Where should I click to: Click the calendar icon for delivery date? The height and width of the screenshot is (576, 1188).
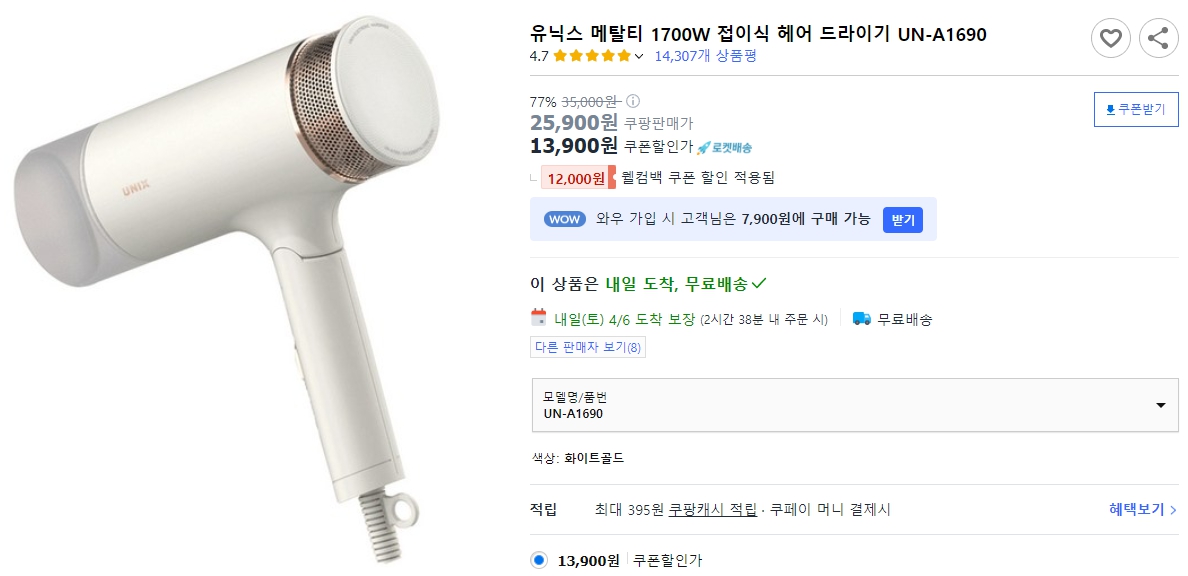click(x=538, y=319)
